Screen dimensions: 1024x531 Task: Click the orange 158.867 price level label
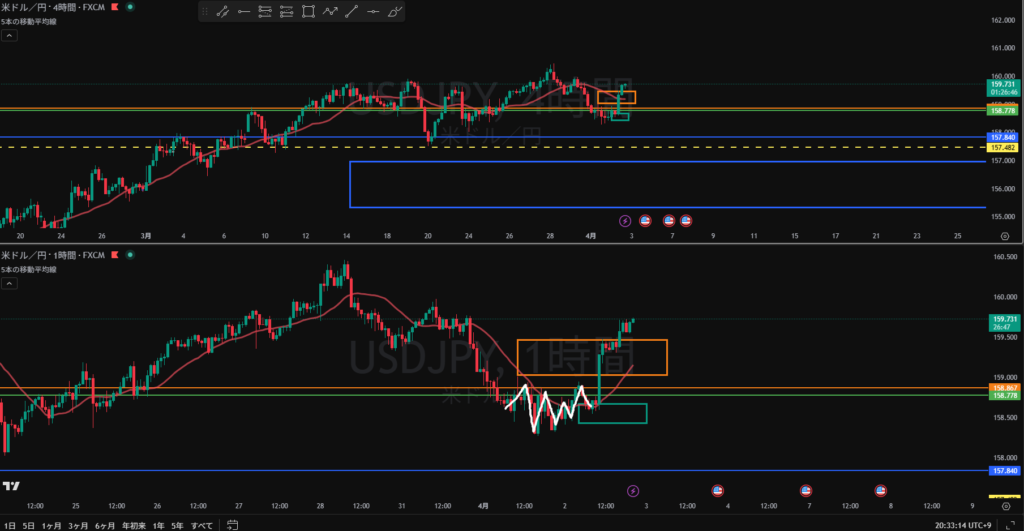tap(1003, 387)
